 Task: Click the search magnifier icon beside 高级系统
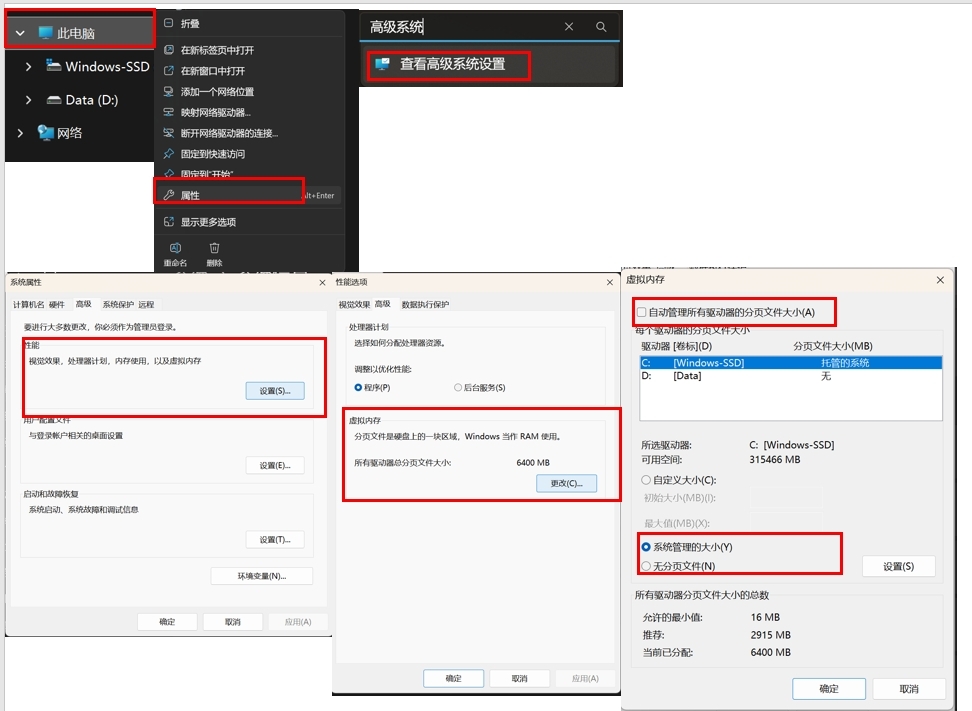click(601, 27)
